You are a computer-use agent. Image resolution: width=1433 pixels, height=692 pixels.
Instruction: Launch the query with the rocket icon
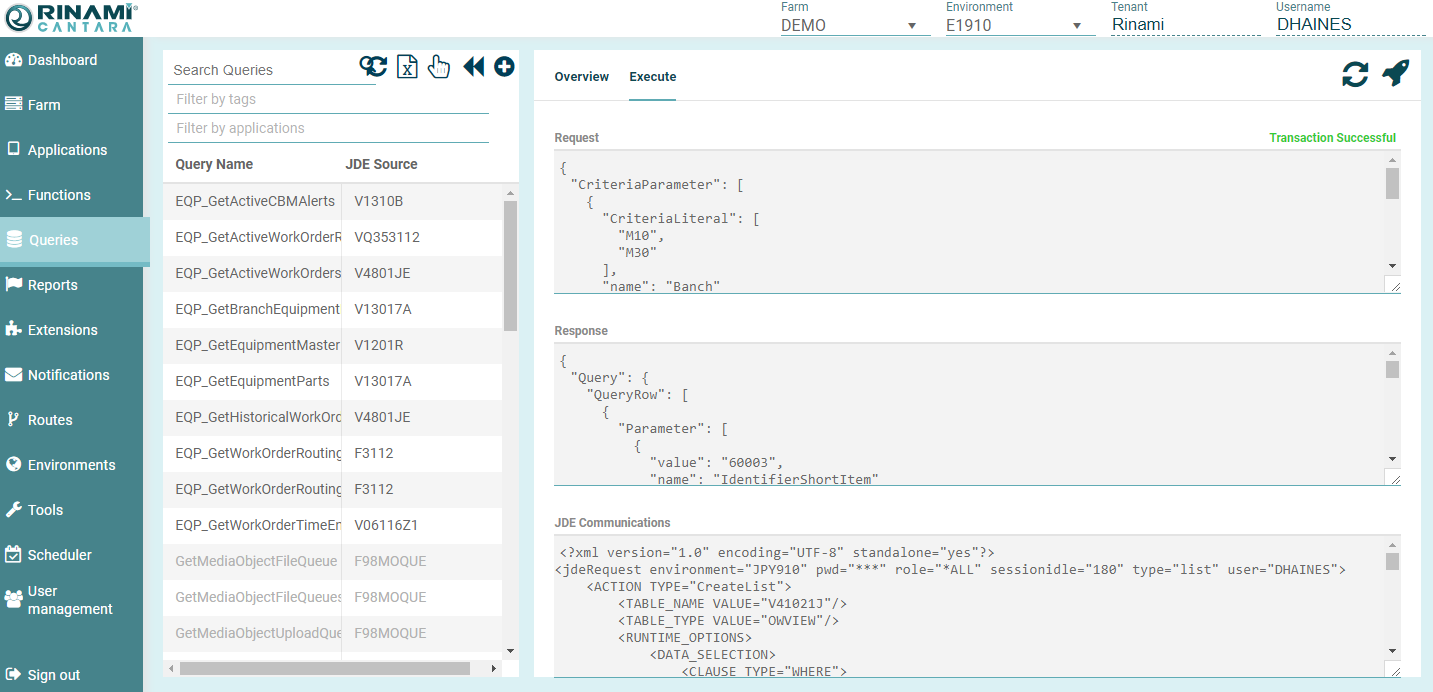click(1395, 73)
